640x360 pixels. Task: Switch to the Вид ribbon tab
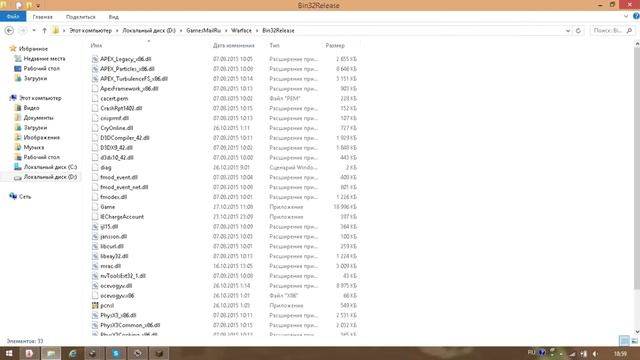113,17
